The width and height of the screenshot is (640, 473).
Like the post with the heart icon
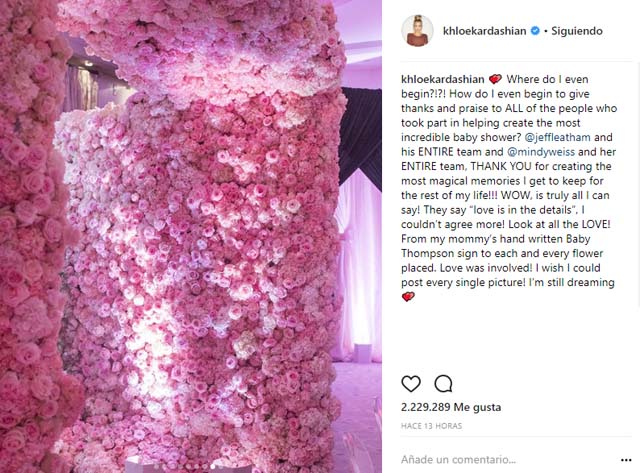pyautogui.click(x=411, y=383)
